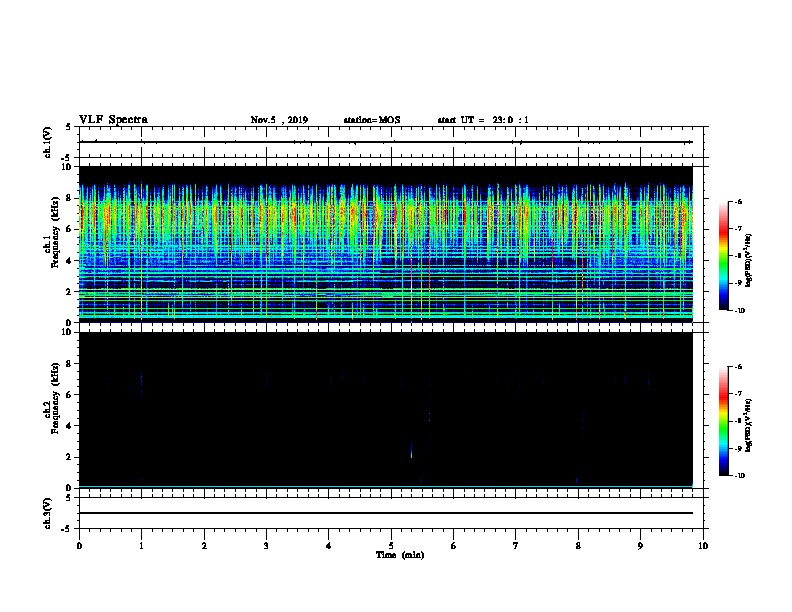This screenshot has height=612, width=792.
Task: Select the ch.1 colorbar "log(PSD)(V²/Hz)" label
Action: (x=749, y=261)
